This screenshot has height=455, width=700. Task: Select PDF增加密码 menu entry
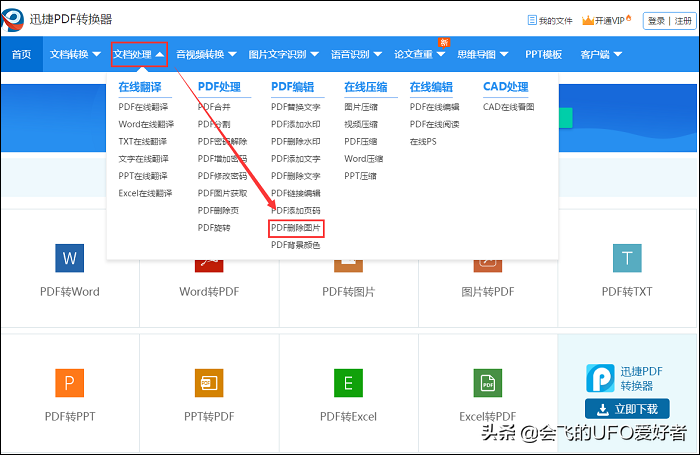point(222,159)
